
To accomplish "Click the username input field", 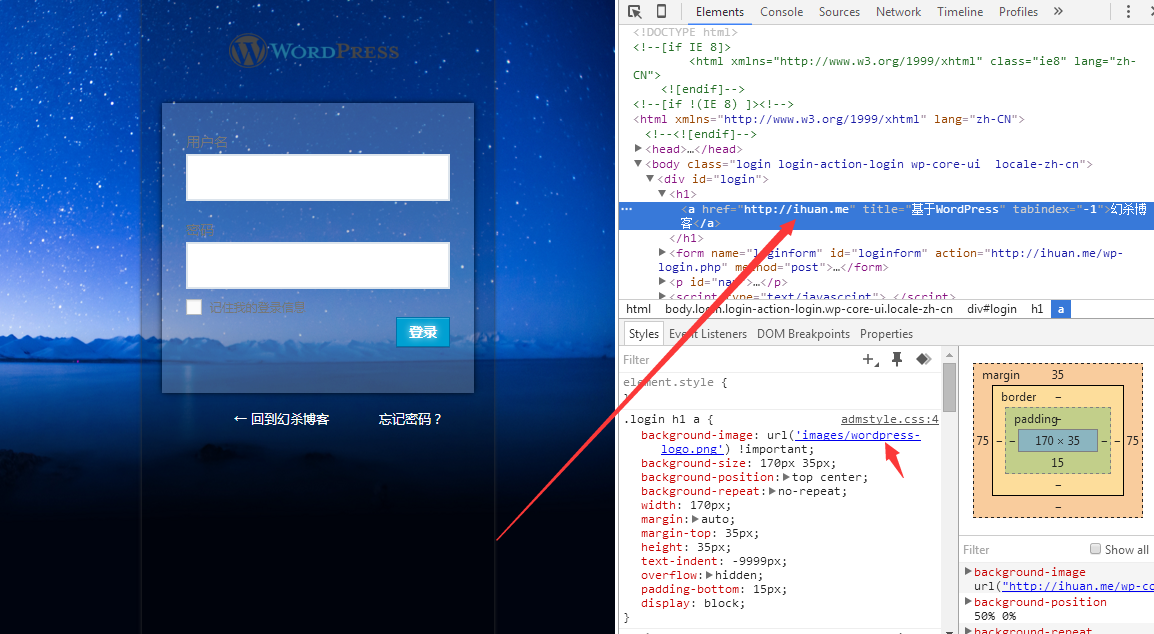I will click(x=318, y=177).
